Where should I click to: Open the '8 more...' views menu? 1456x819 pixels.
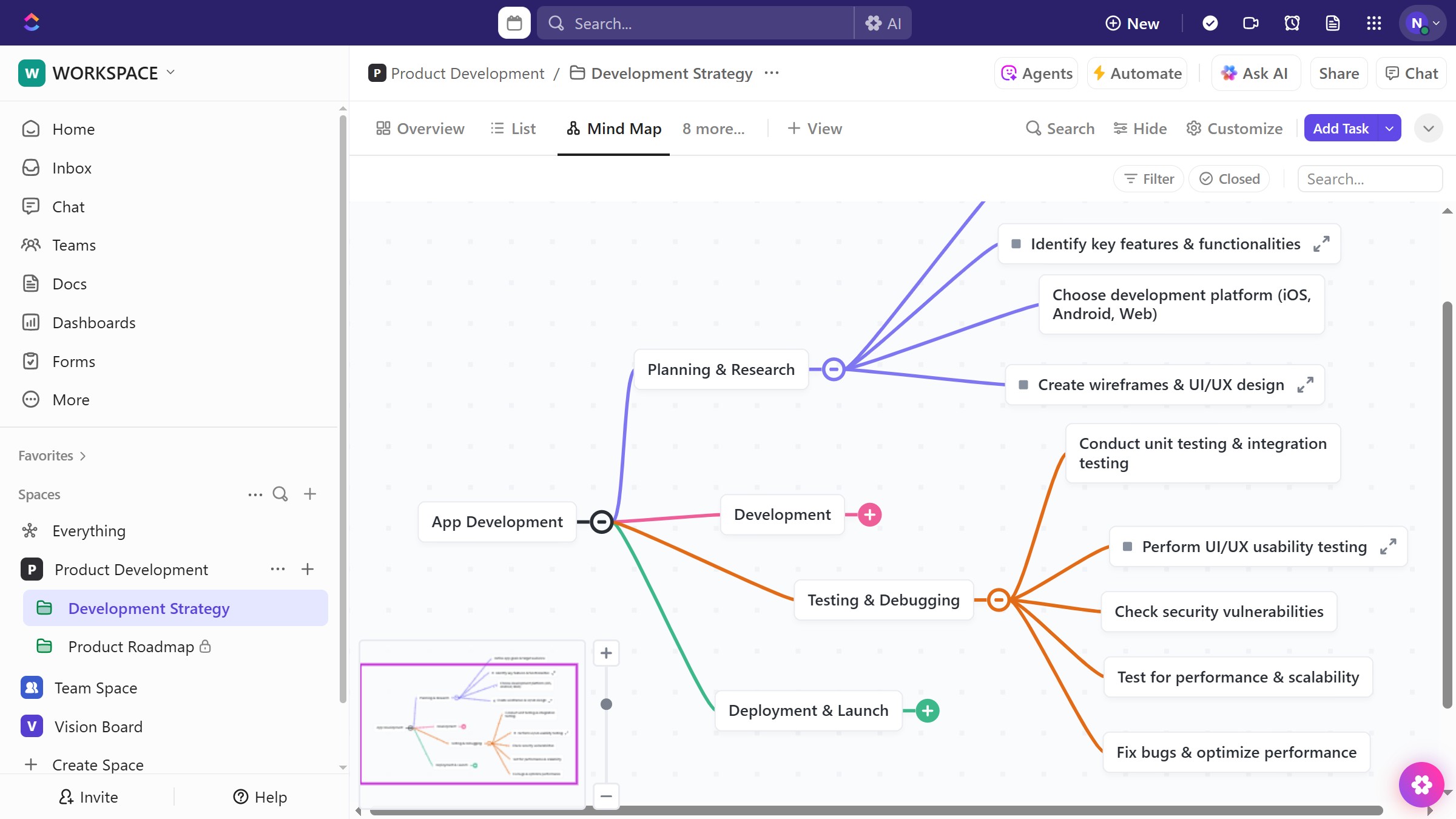(713, 128)
